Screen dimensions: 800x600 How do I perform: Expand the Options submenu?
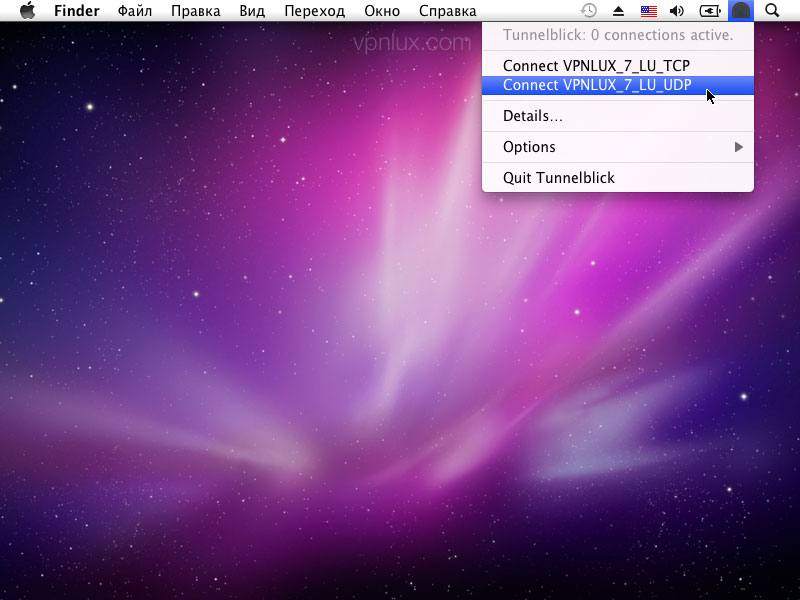tap(618, 147)
